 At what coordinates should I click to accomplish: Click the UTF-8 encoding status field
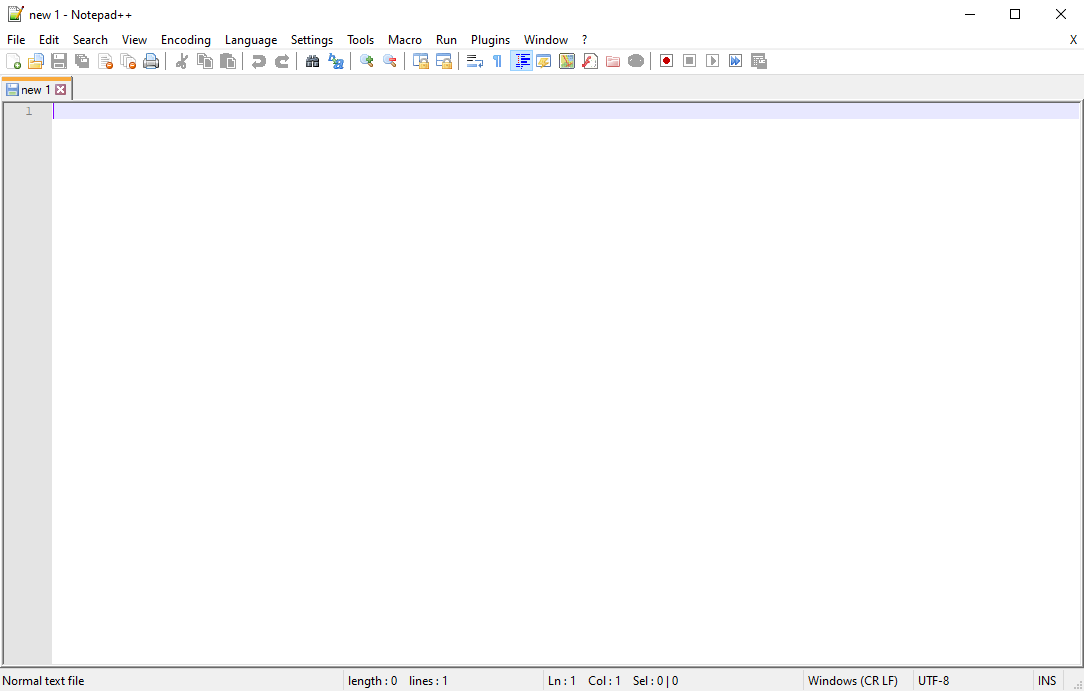coord(973,681)
